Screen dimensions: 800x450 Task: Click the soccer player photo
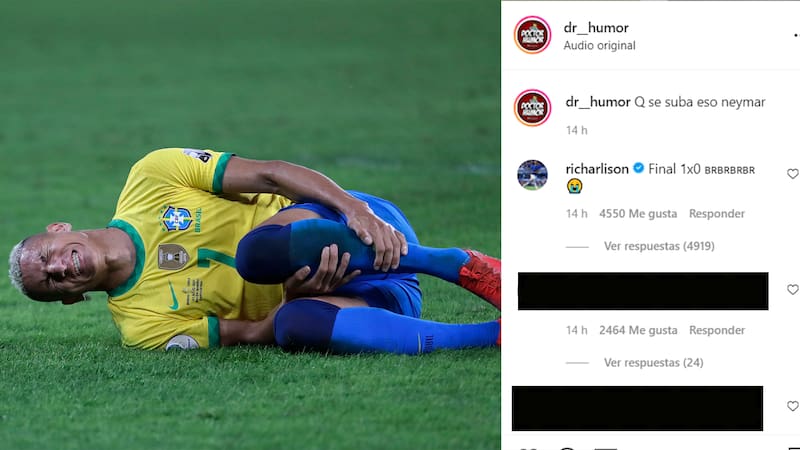pos(250,225)
